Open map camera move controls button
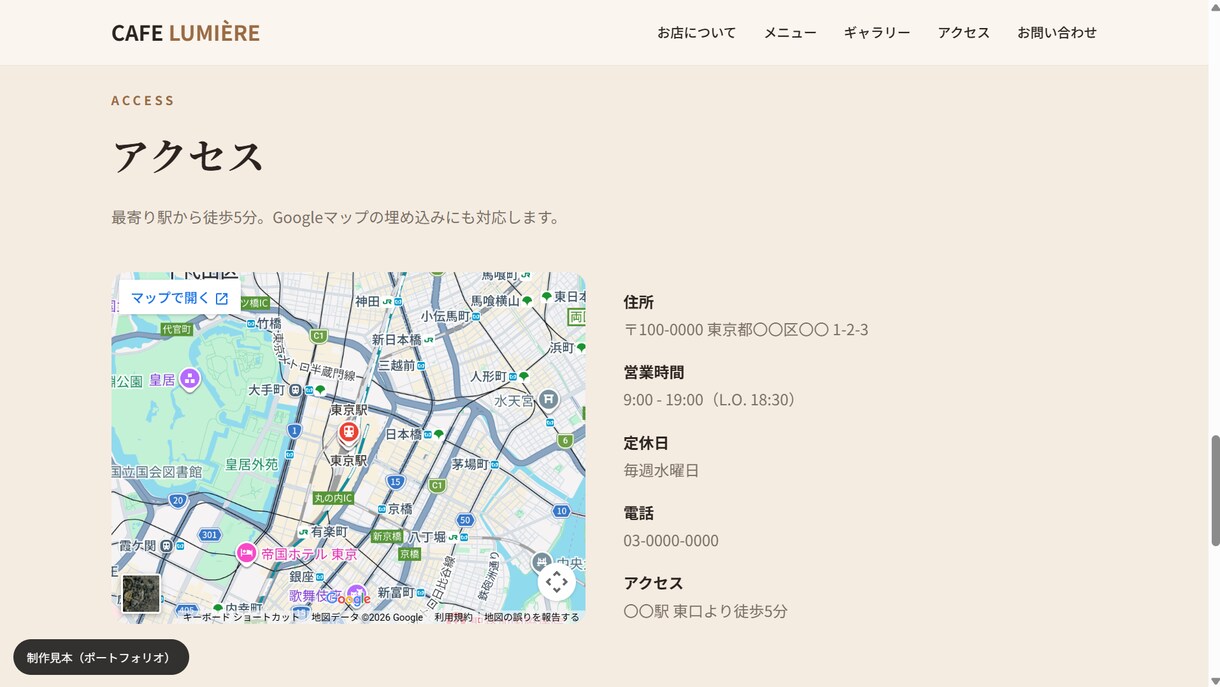The image size is (1220, 687). coord(557,582)
